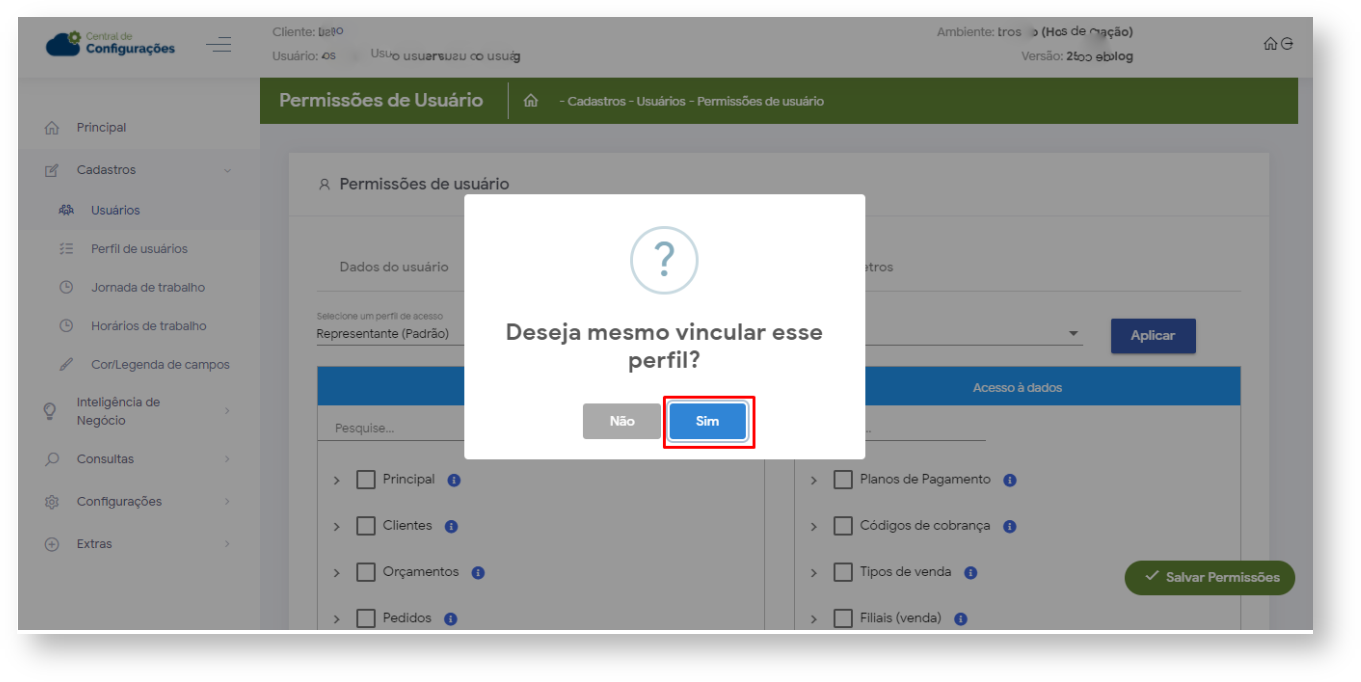
Task: Check the Orçamentos permission checkbox
Action: coord(366,573)
